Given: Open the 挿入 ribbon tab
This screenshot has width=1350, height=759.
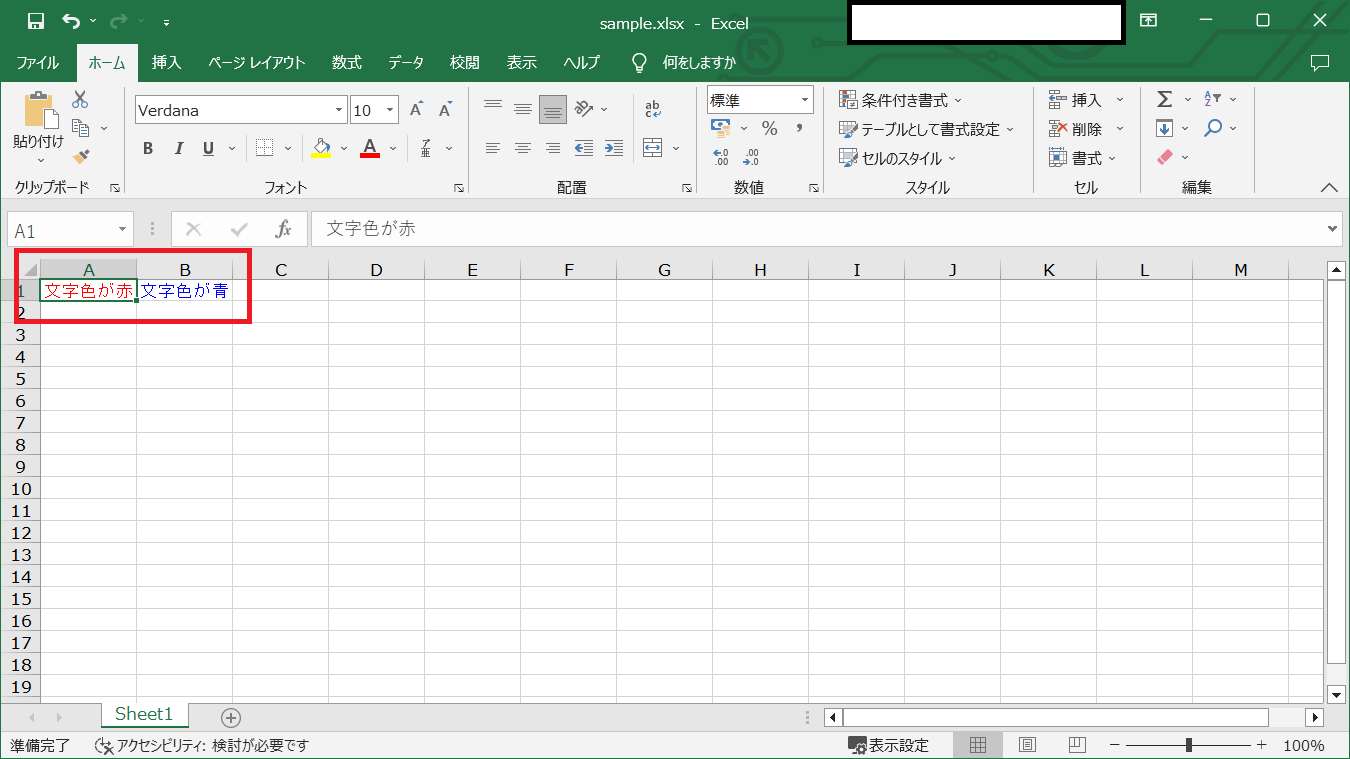Looking at the screenshot, I should [166, 62].
